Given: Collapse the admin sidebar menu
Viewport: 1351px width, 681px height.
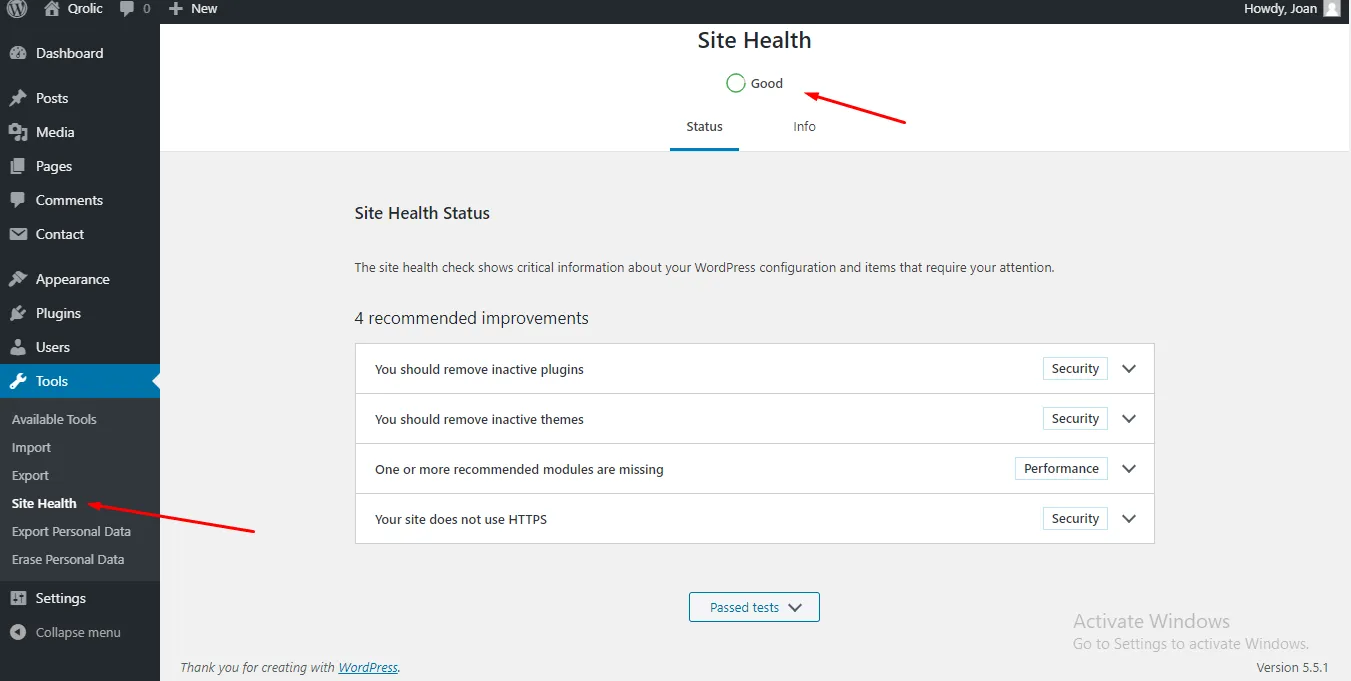Looking at the screenshot, I should pos(77,632).
